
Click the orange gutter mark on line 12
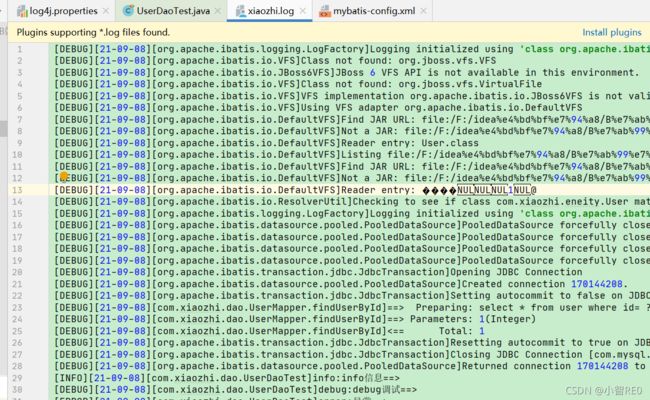pos(63,177)
